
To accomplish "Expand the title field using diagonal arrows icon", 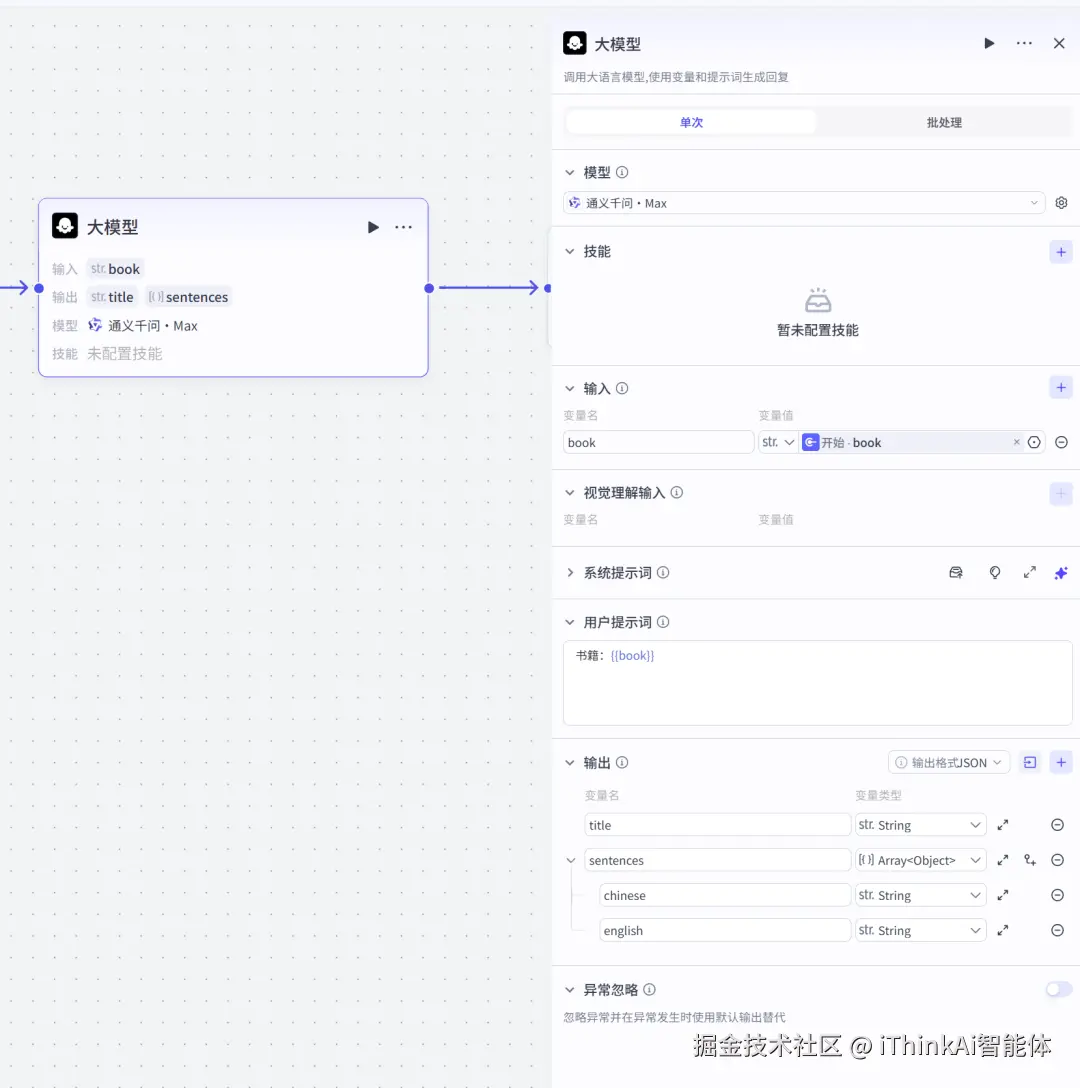I will (x=1002, y=824).
